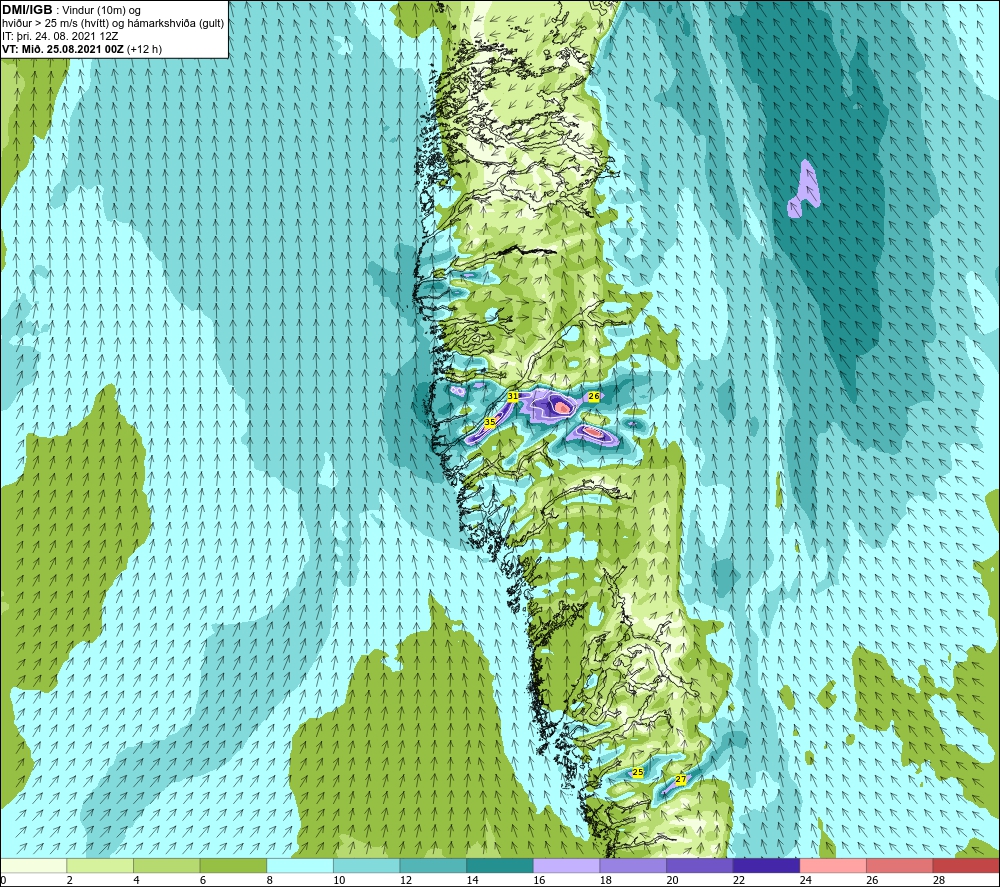Click the pink wind maximum core beside label 31
This screenshot has height=887, width=1000.
[x=561, y=407]
